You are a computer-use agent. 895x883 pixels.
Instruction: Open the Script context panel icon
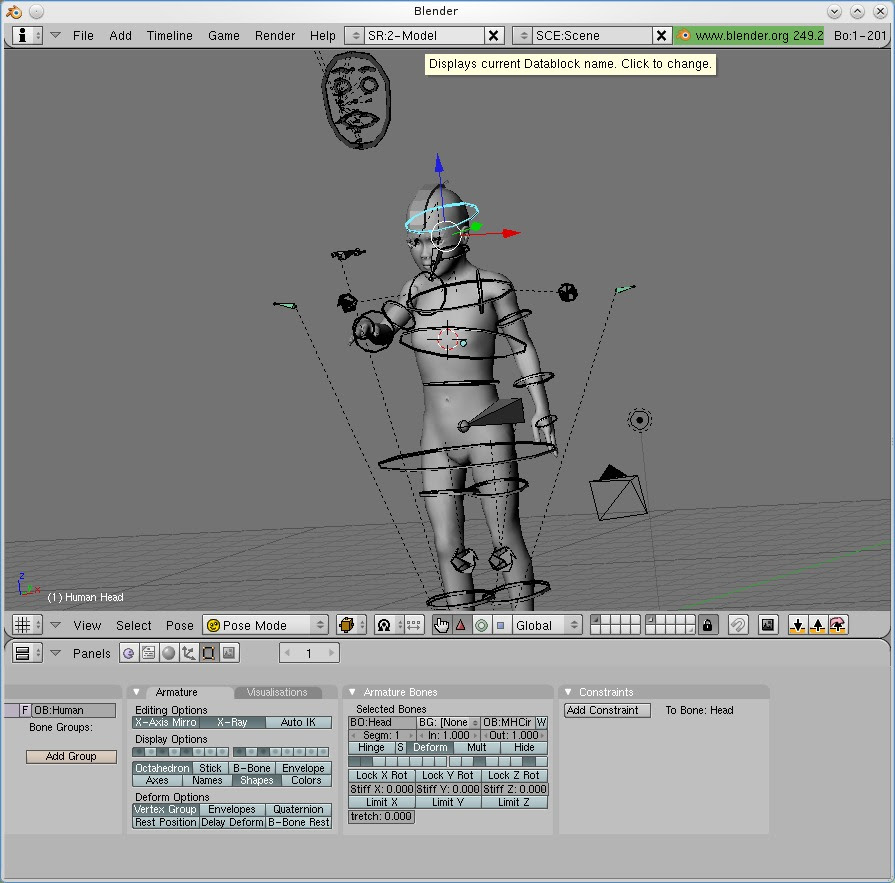coord(148,653)
